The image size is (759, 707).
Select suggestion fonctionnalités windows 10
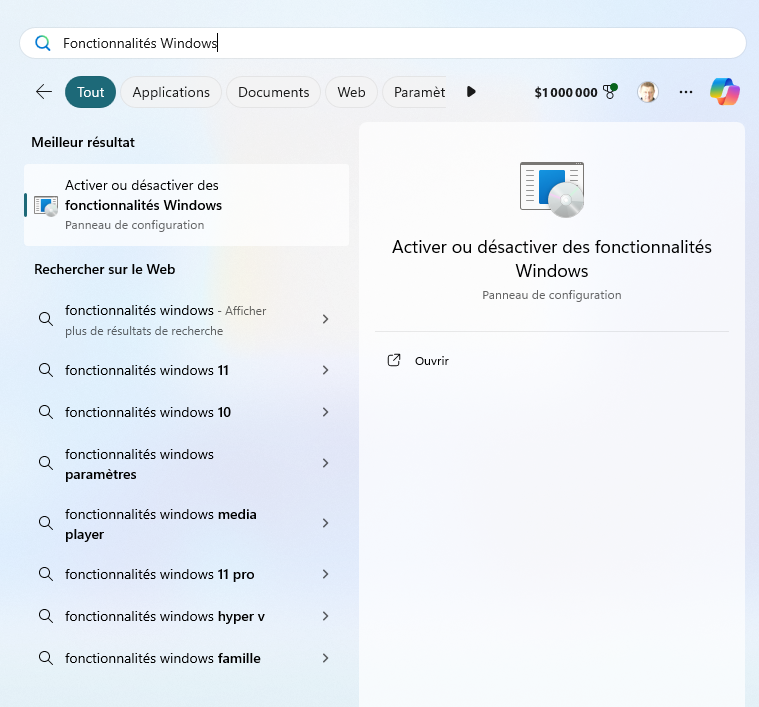[x=186, y=412]
